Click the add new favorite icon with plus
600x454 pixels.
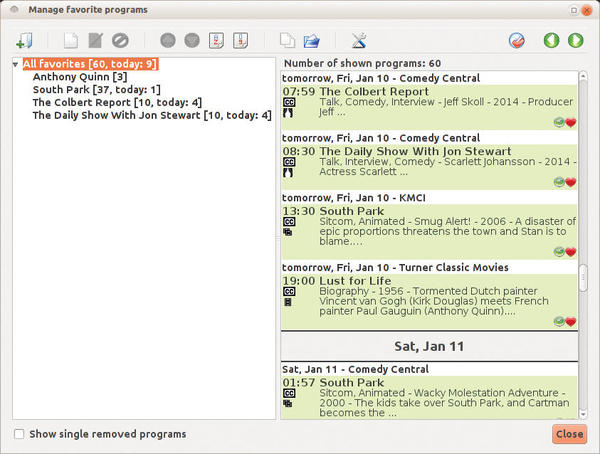25,41
